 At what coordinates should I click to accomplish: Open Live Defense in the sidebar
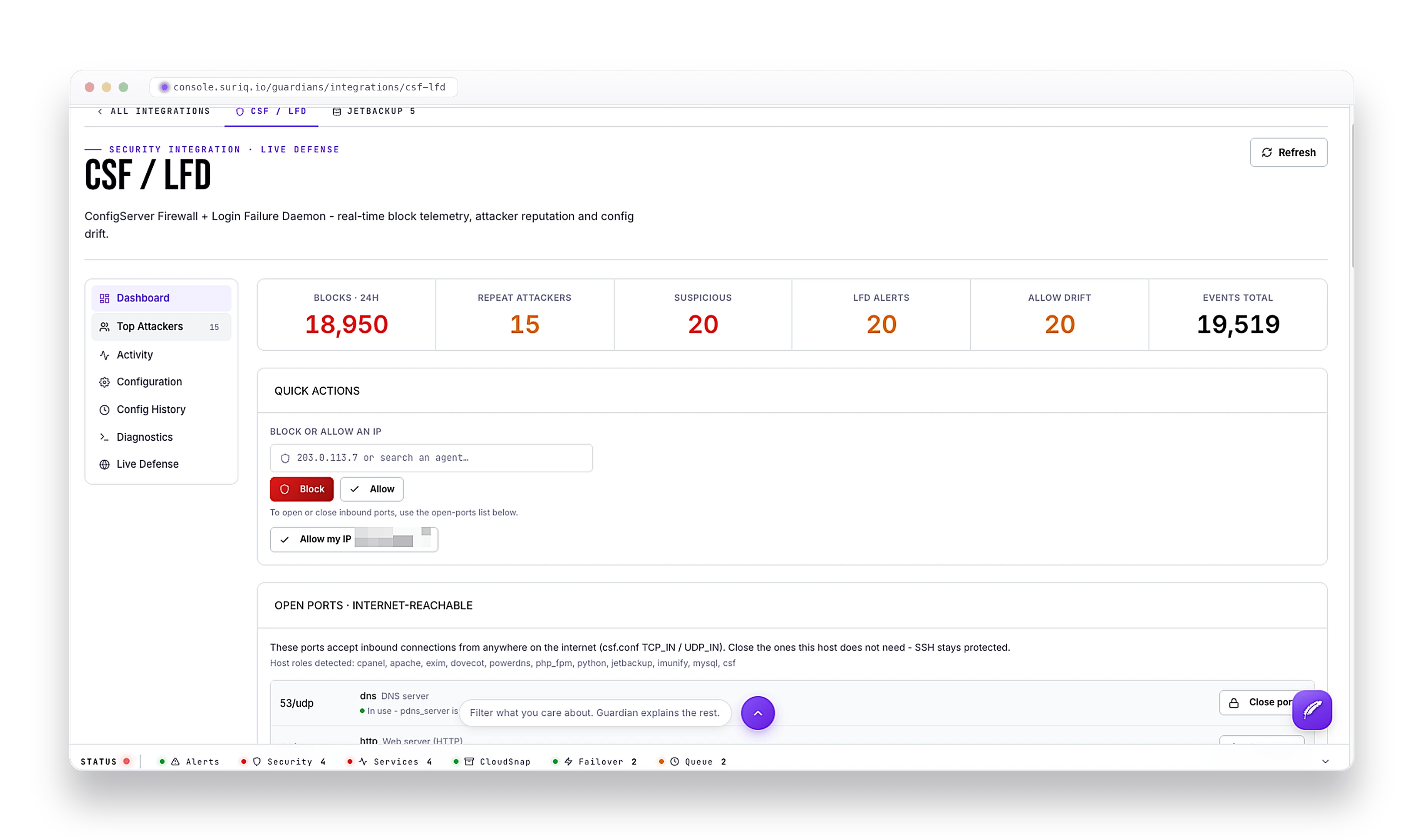click(x=161, y=464)
